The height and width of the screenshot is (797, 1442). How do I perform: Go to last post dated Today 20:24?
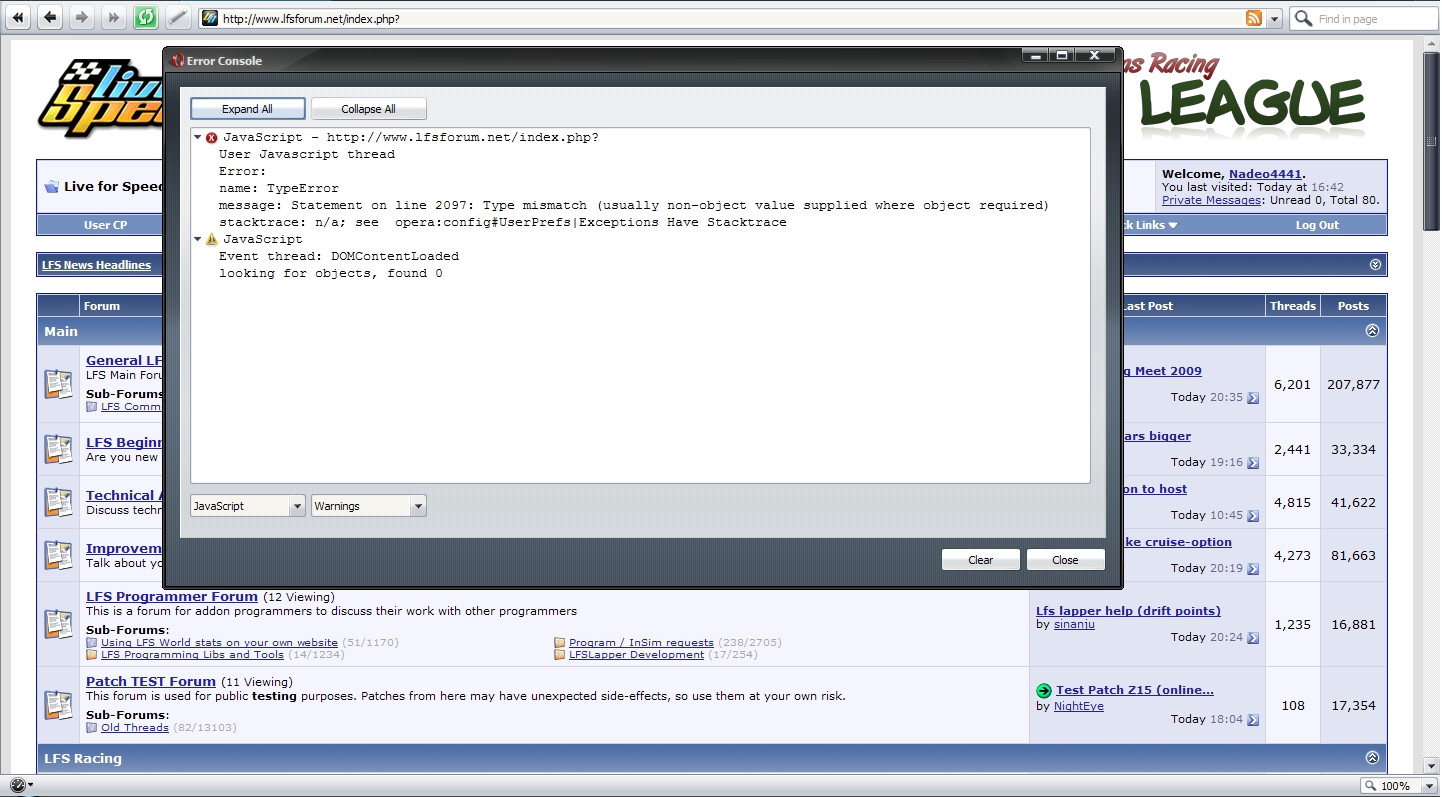[x=1253, y=638]
